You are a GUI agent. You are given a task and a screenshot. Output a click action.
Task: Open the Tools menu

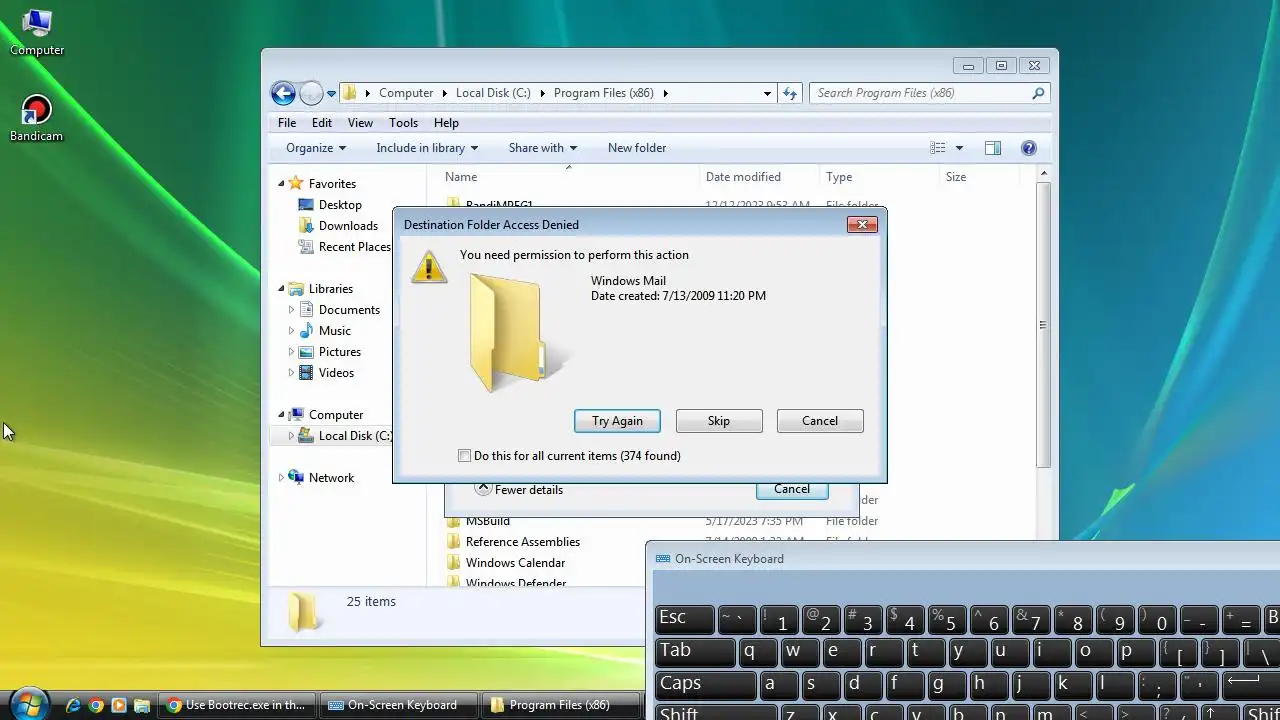(403, 123)
